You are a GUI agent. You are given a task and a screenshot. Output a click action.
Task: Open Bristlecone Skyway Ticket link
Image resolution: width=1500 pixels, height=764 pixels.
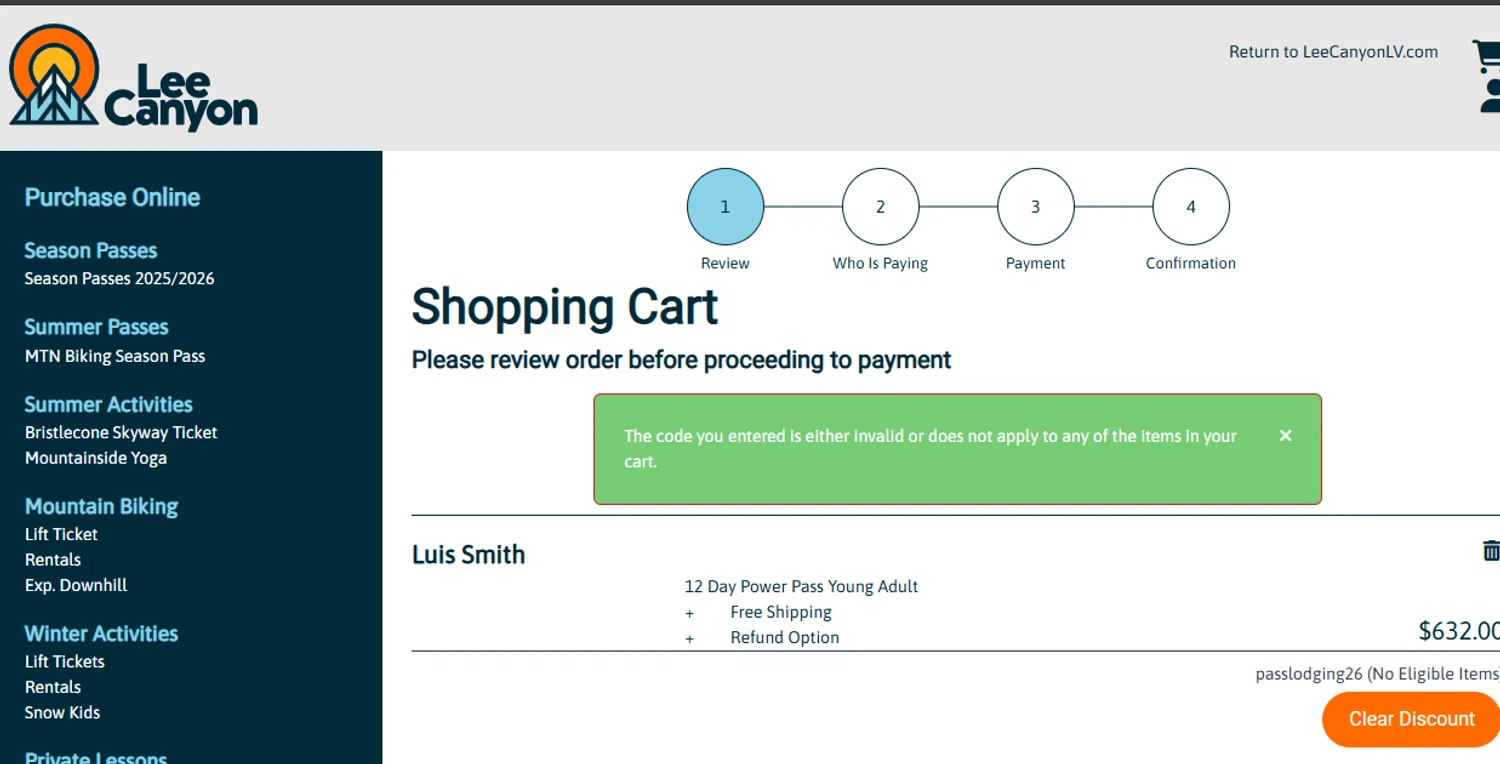pyautogui.click(x=121, y=432)
